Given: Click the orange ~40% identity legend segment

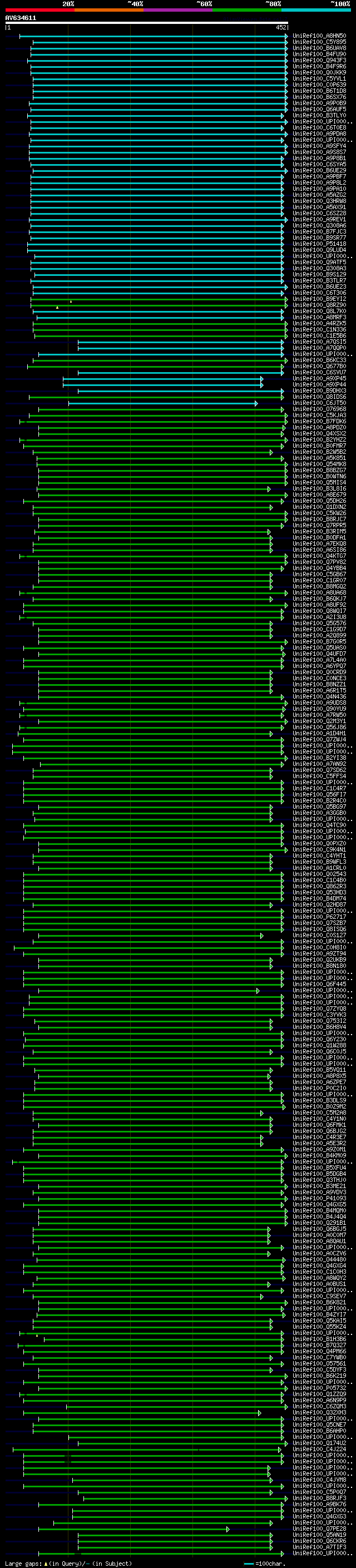Looking at the screenshot, I should click(109, 10).
